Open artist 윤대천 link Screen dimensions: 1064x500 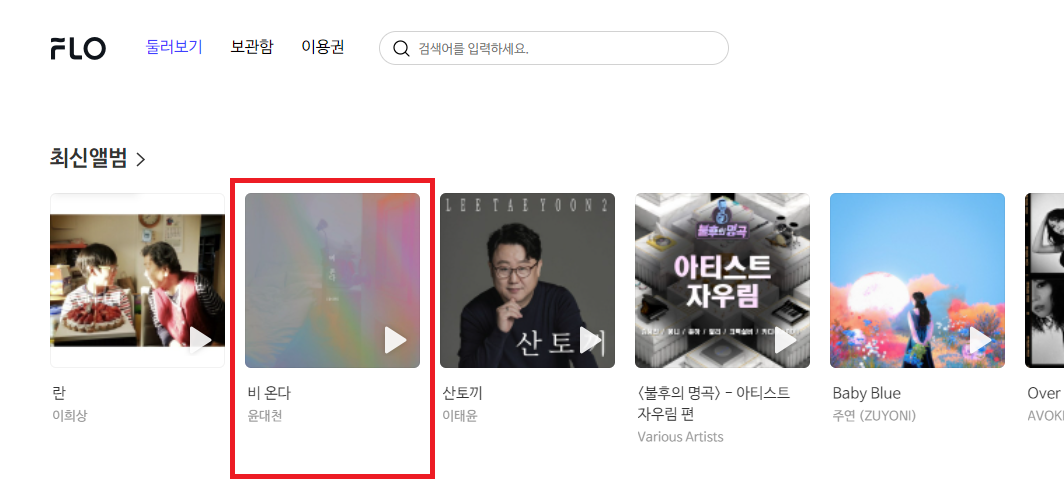tap(265, 415)
